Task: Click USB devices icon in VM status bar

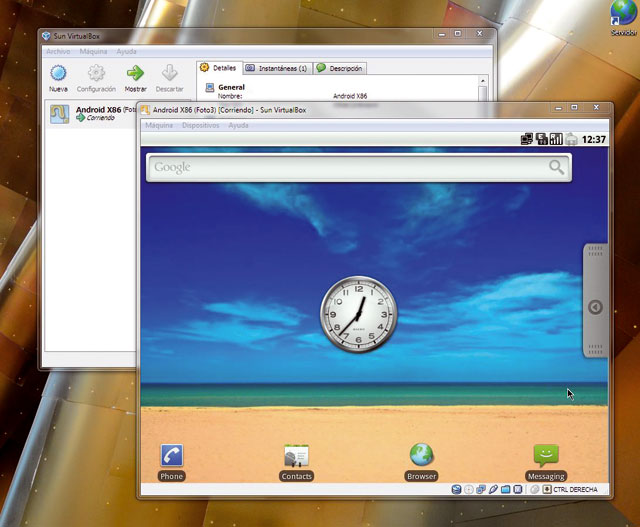Action: [493, 489]
